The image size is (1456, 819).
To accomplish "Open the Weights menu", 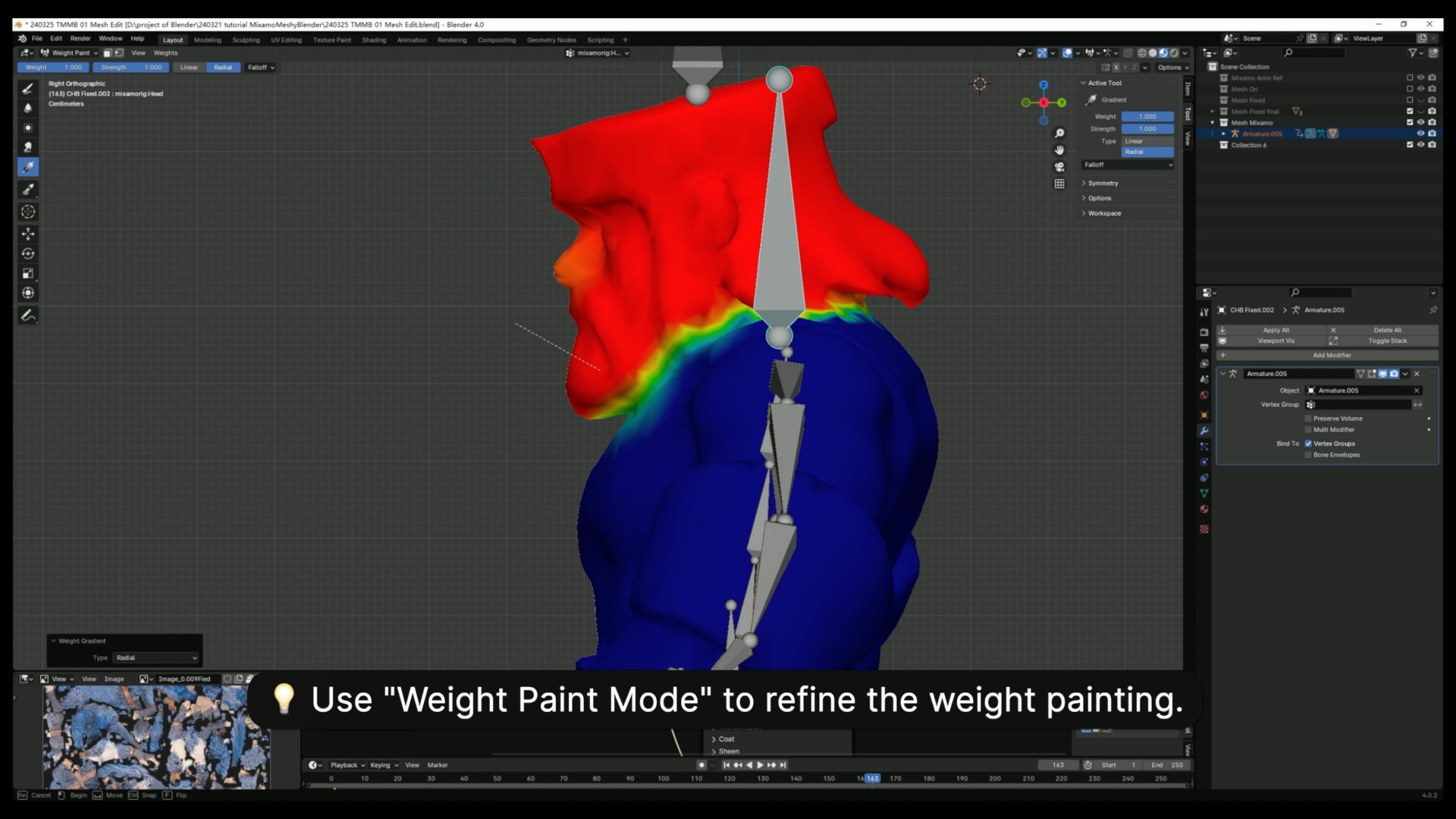I will [165, 53].
